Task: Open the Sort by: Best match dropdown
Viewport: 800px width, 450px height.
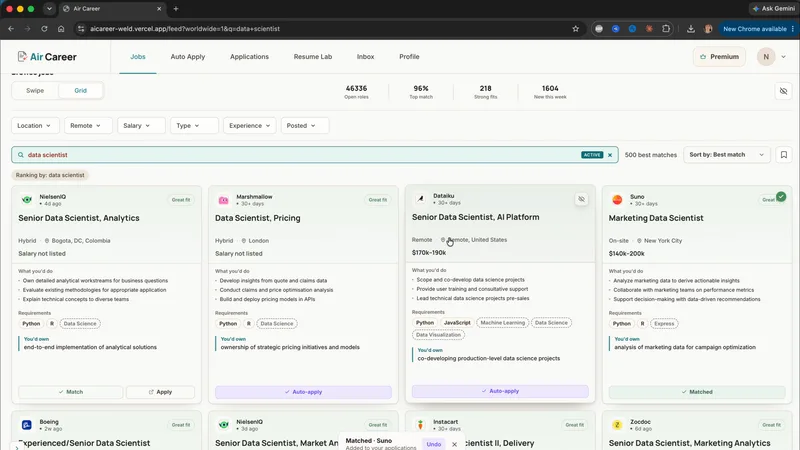Action: [x=726, y=155]
